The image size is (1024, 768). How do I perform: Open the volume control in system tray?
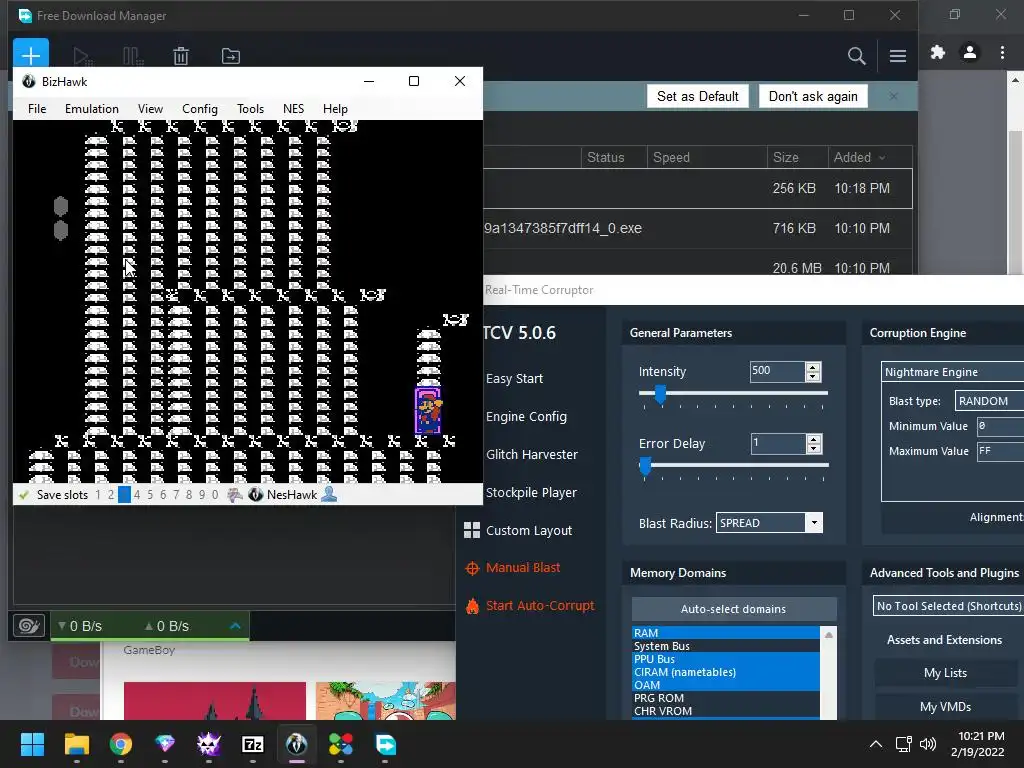click(928, 744)
